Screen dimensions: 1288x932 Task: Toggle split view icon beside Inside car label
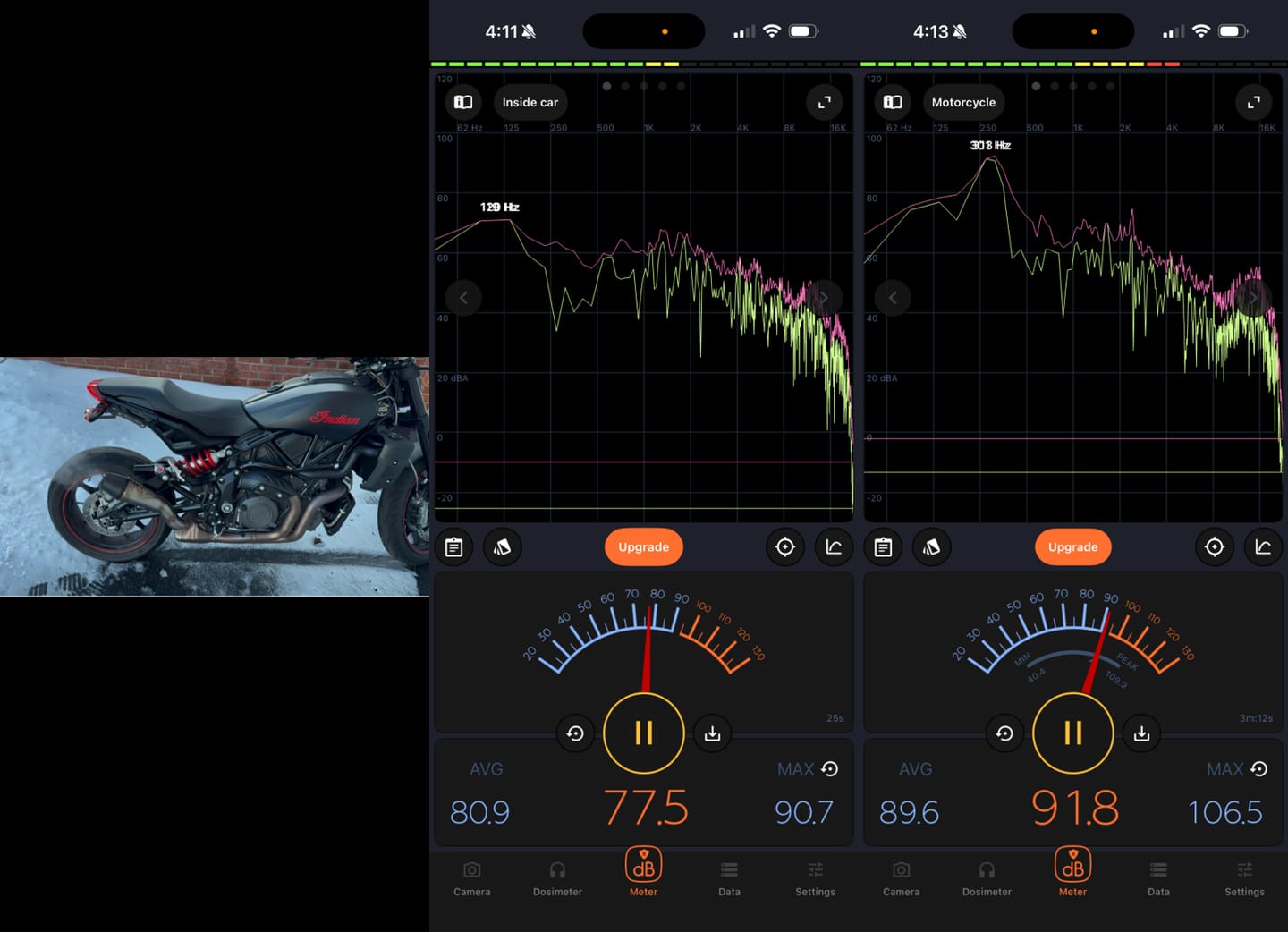(463, 102)
